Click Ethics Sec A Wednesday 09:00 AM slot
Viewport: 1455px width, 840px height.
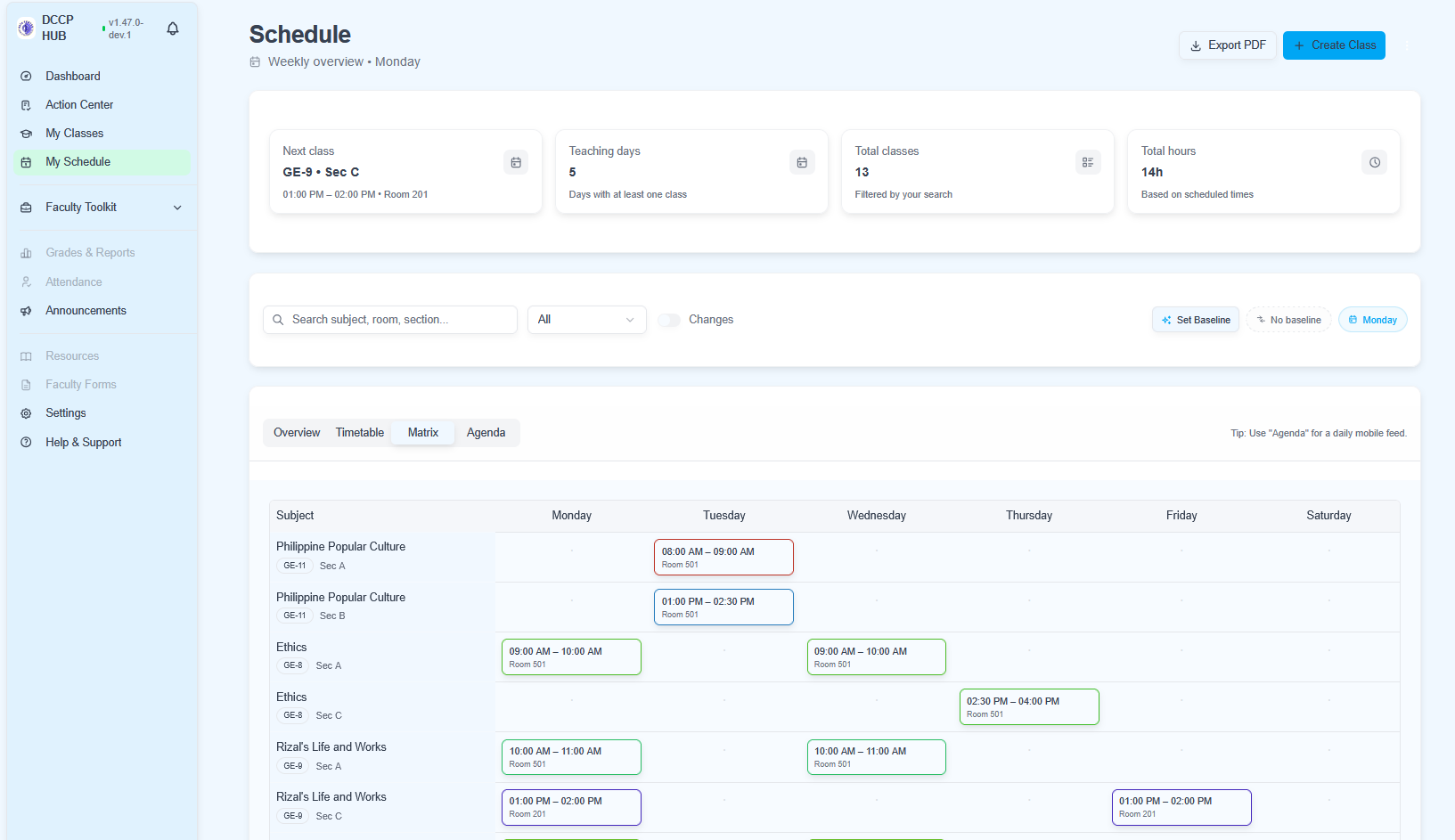coord(877,657)
